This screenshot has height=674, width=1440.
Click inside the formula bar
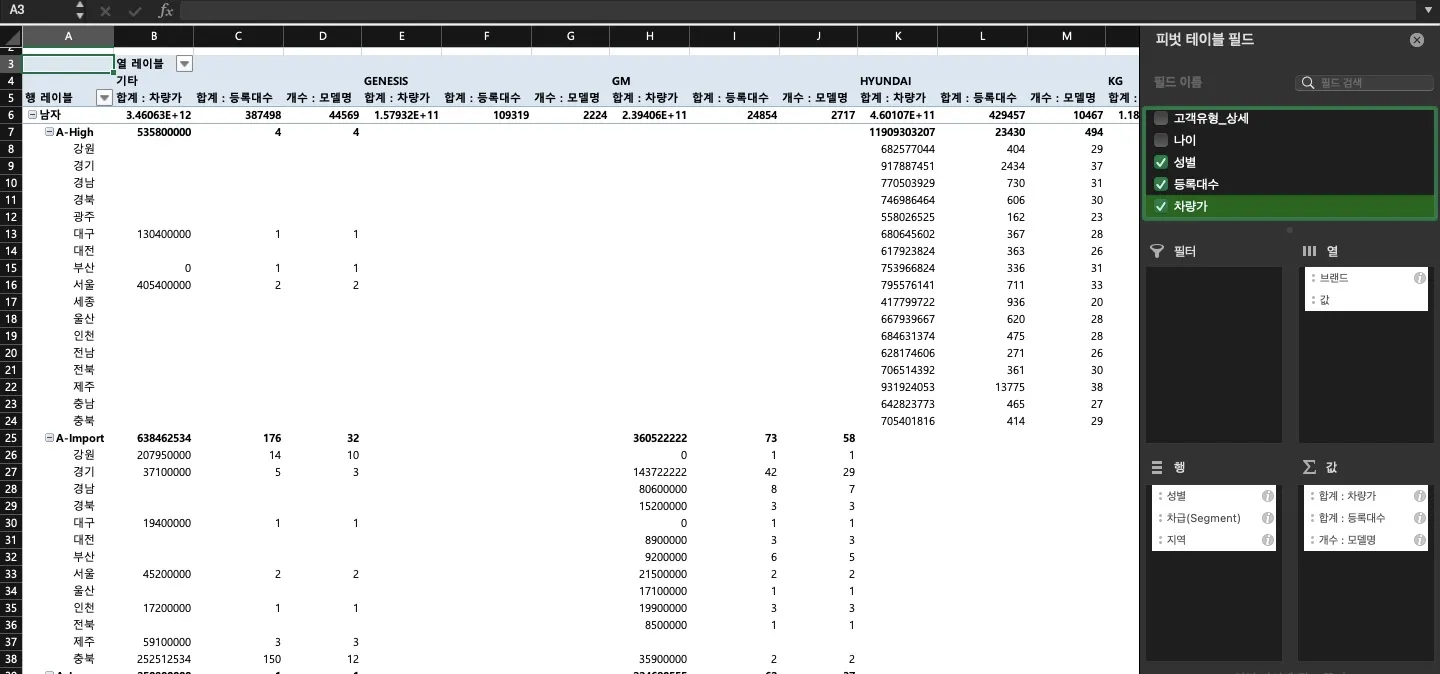coord(798,11)
